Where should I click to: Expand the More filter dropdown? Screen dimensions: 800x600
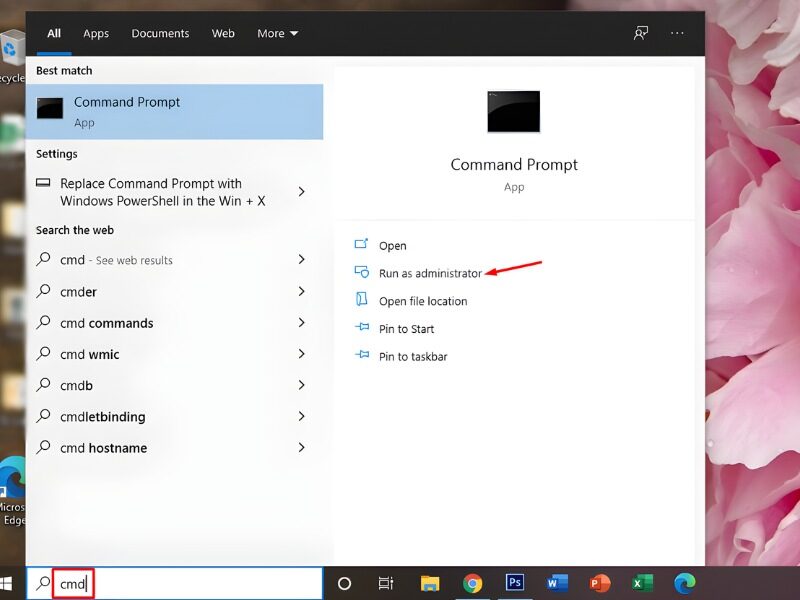click(x=277, y=33)
